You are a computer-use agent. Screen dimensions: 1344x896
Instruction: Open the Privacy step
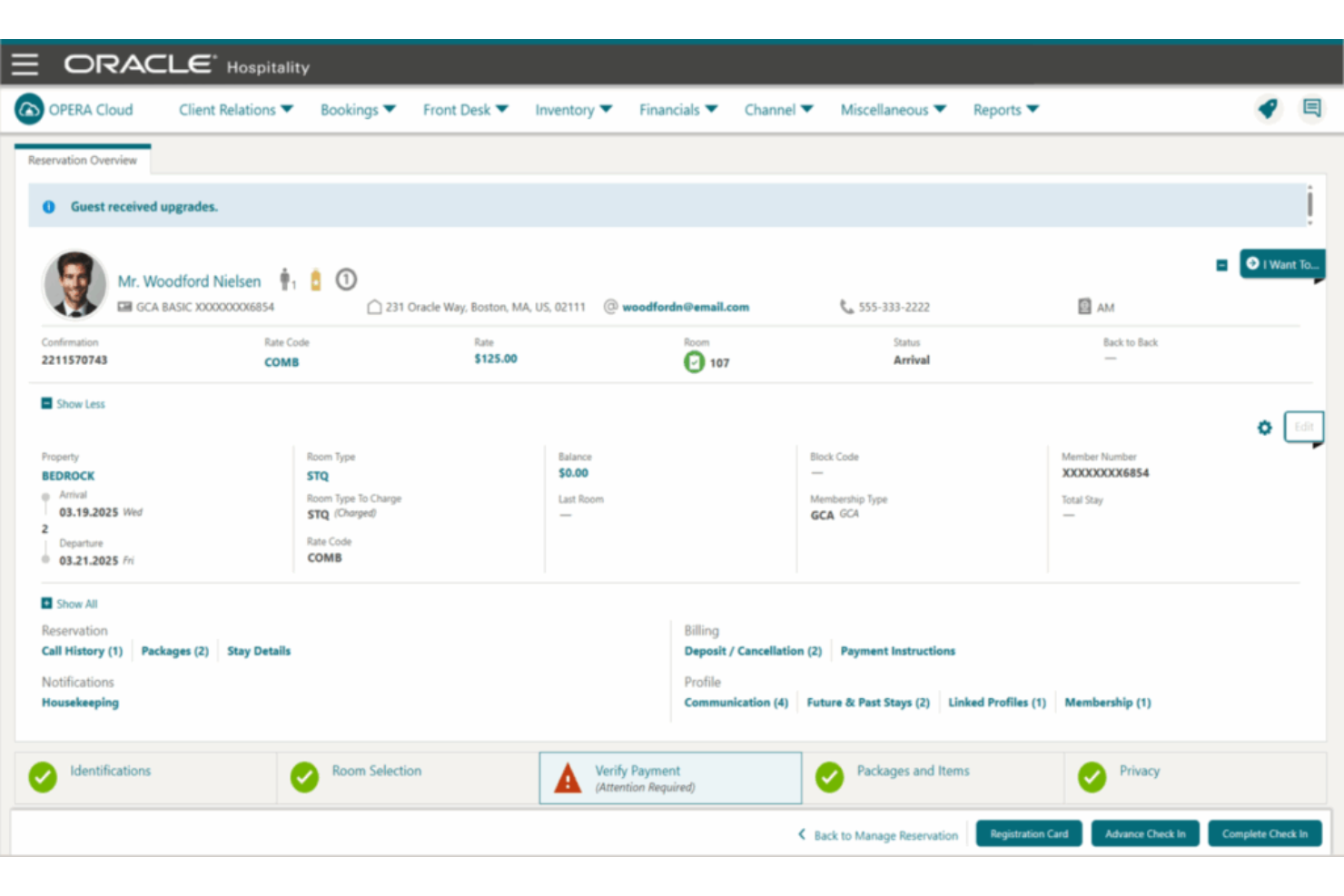tap(1195, 778)
